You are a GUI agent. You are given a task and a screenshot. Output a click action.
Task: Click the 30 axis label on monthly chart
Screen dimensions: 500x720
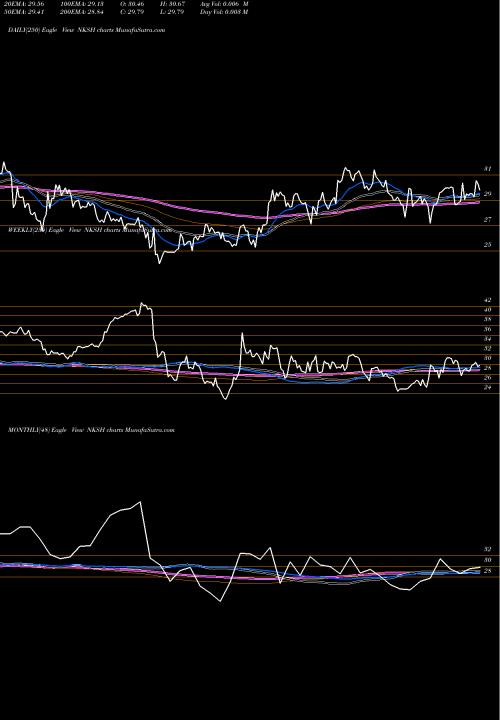(x=488, y=560)
